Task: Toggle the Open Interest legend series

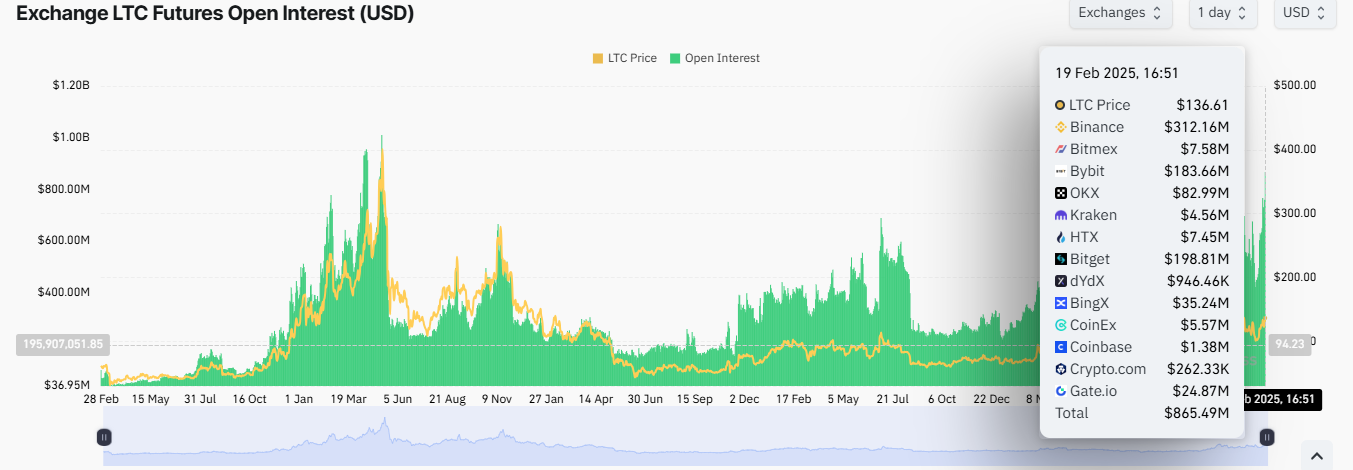Action: click(715, 58)
